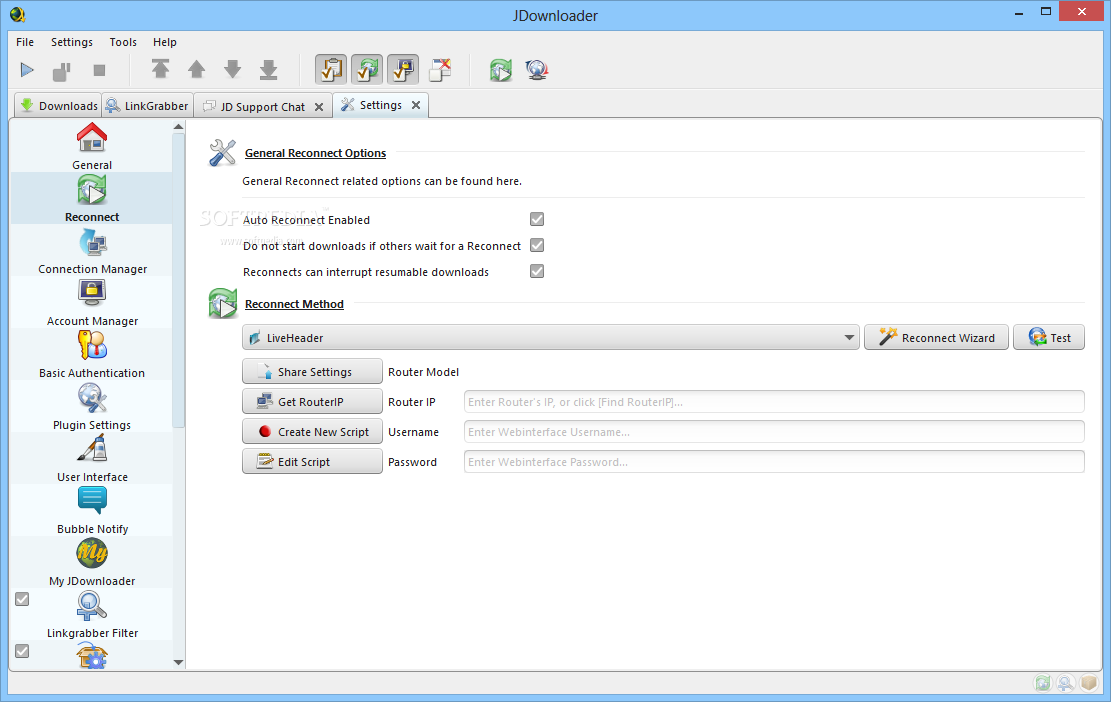1111x702 pixels.
Task: Open the Tools menu
Action: tap(123, 42)
